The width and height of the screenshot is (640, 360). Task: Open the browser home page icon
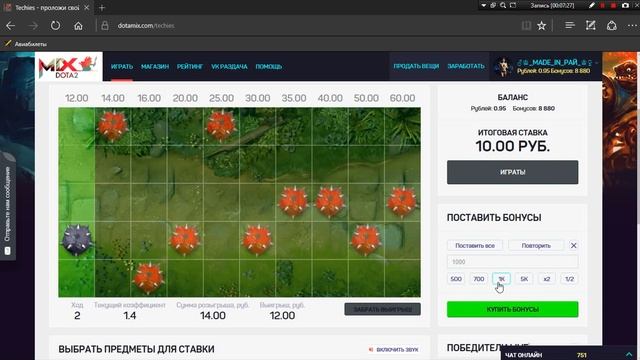click(78, 26)
